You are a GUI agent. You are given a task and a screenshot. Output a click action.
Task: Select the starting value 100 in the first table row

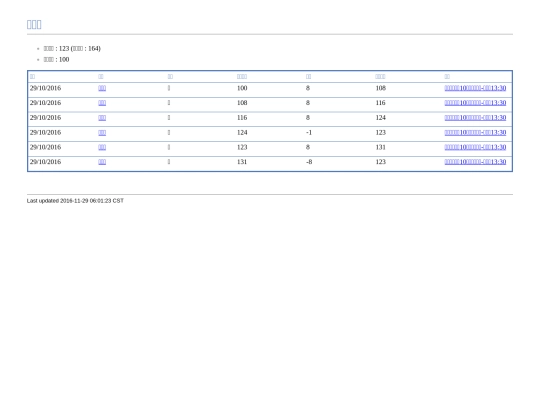(242, 88)
